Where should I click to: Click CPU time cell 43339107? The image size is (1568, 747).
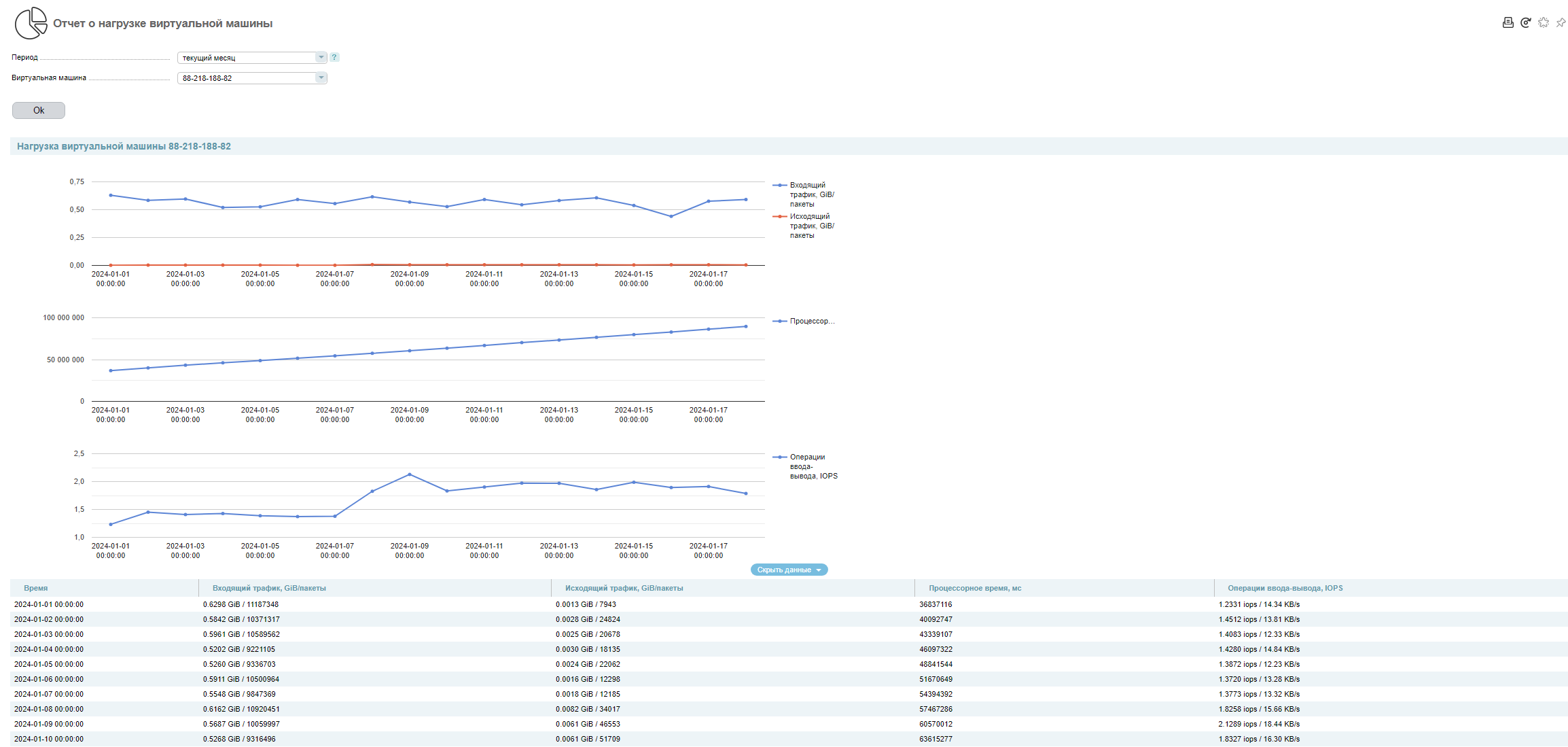936,634
